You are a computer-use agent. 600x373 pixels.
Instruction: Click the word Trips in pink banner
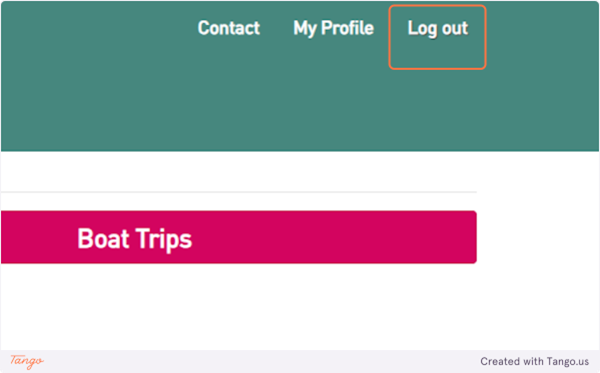tap(163, 239)
